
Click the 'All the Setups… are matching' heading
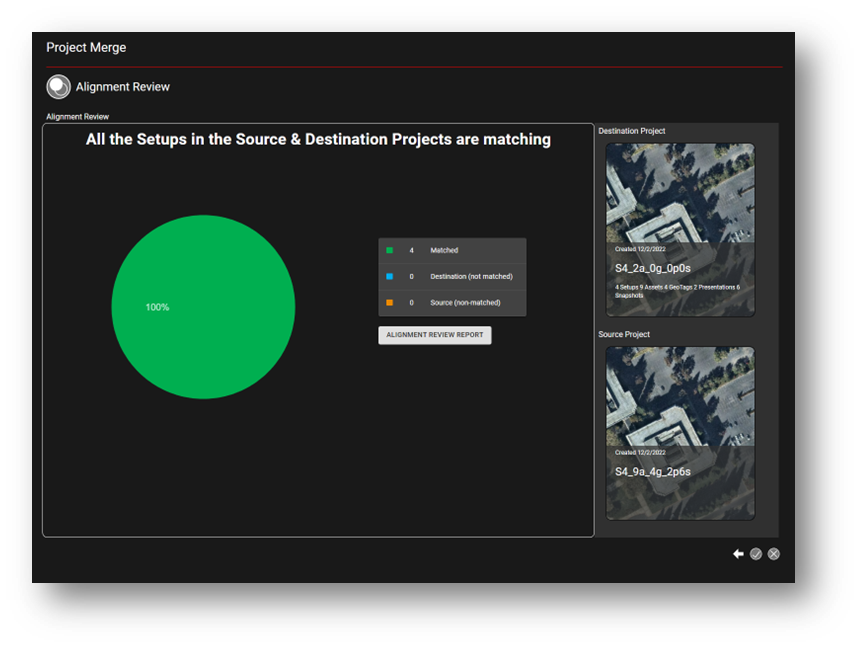coord(318,140)
